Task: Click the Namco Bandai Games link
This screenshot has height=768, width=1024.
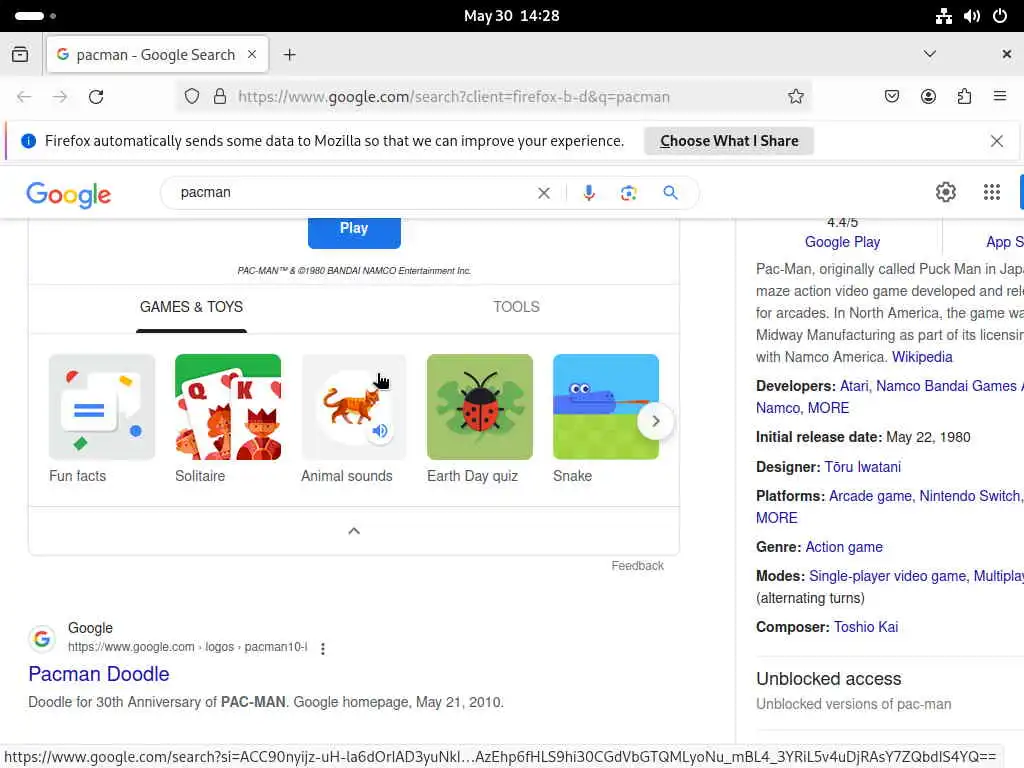Action: click(x=946, y=386)
